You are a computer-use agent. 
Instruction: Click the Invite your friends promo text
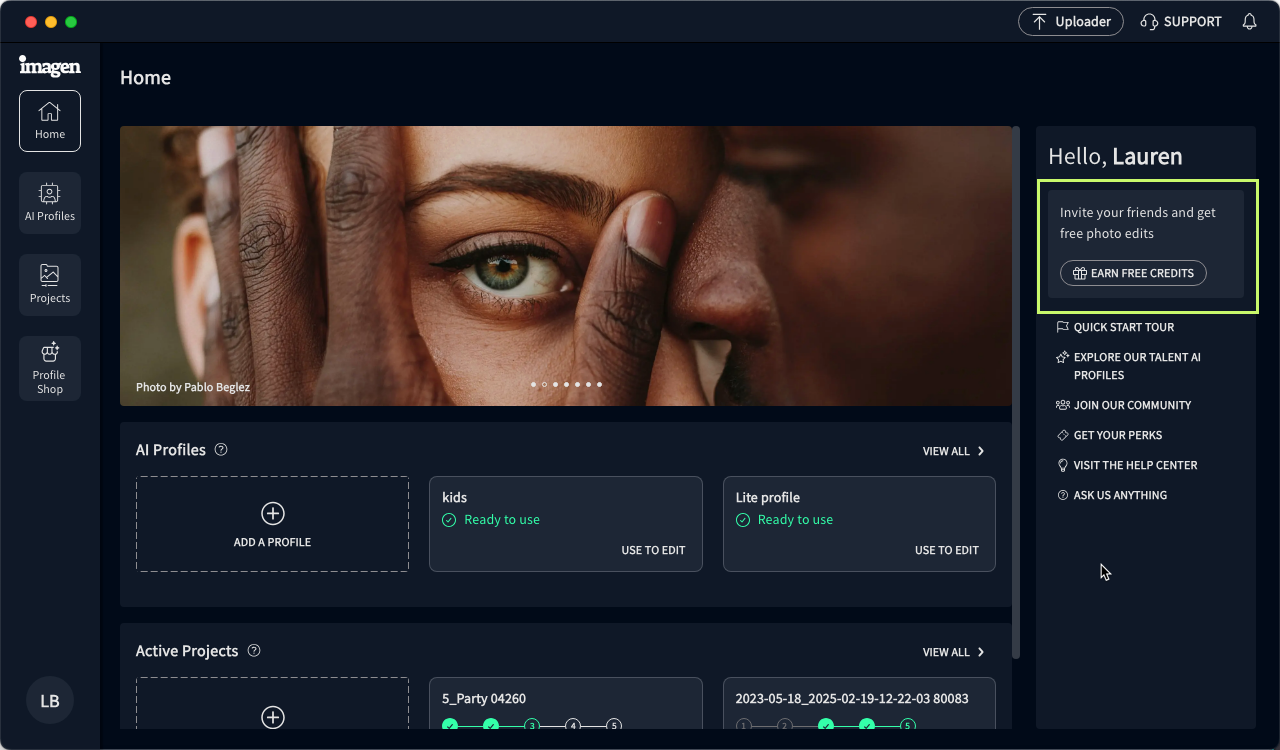(x=1138, y=223)
